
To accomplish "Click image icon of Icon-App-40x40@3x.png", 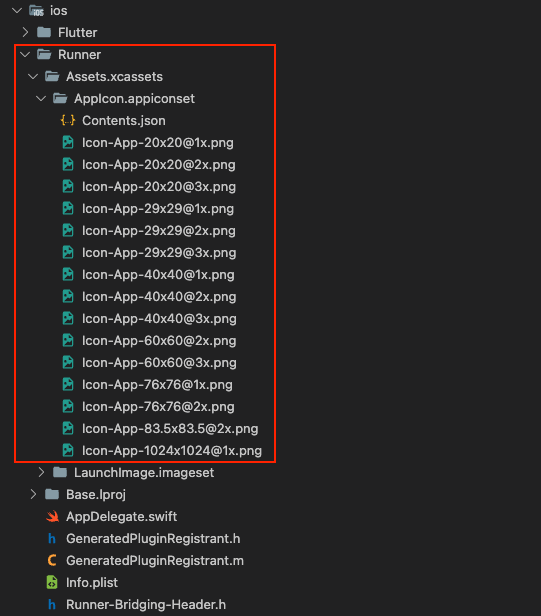I will 68,318.
